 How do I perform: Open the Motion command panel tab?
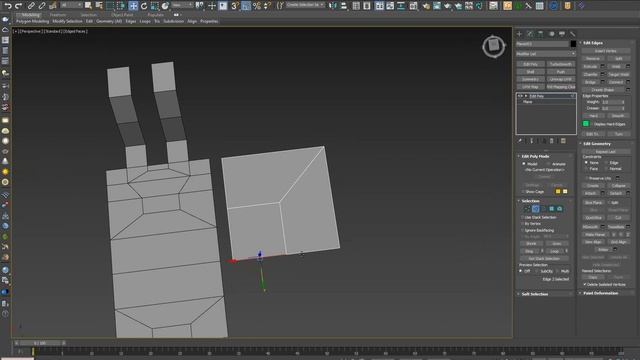pos(551,34)
